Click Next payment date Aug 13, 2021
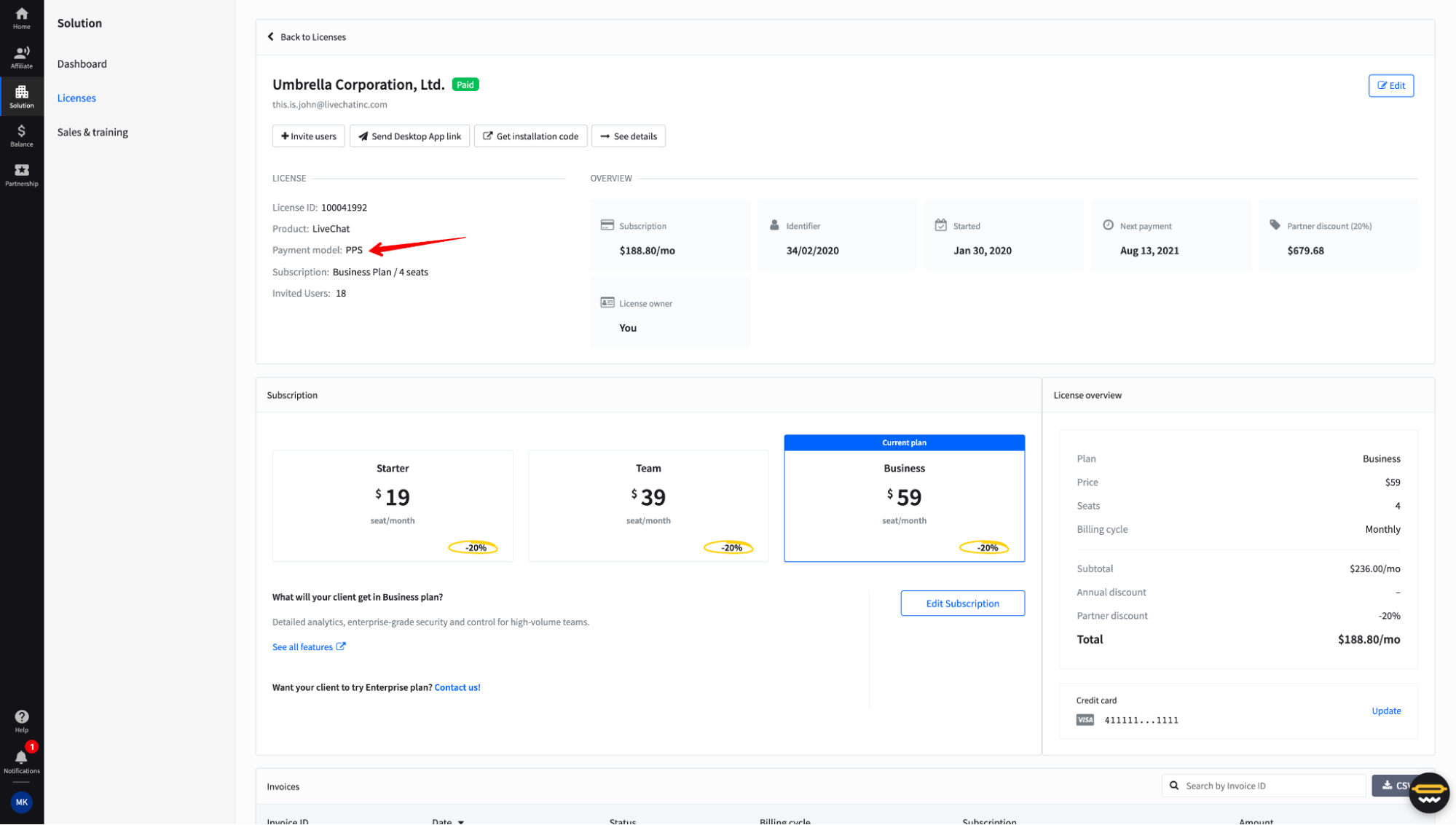Image resolution: width=1456 pixels, height=825 pixels. coord(1149,251)
